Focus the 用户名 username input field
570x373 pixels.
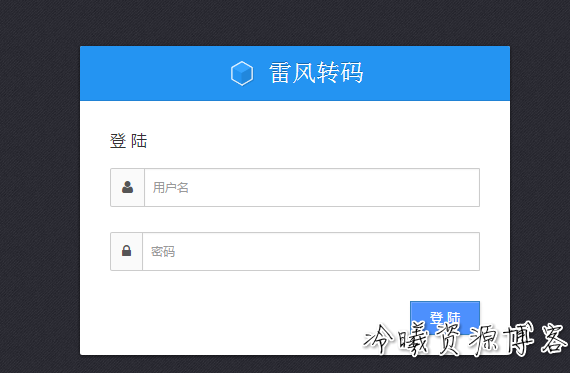pos(312,188)
